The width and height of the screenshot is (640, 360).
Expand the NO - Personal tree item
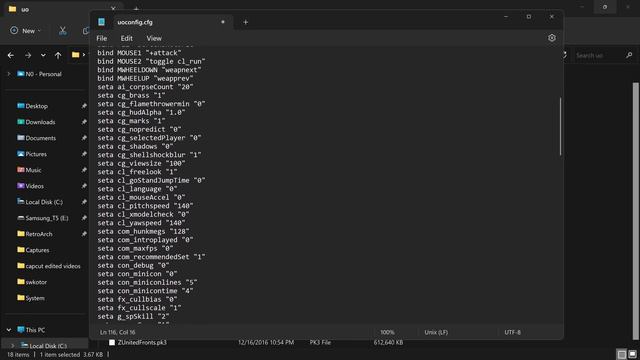(9, 74)
